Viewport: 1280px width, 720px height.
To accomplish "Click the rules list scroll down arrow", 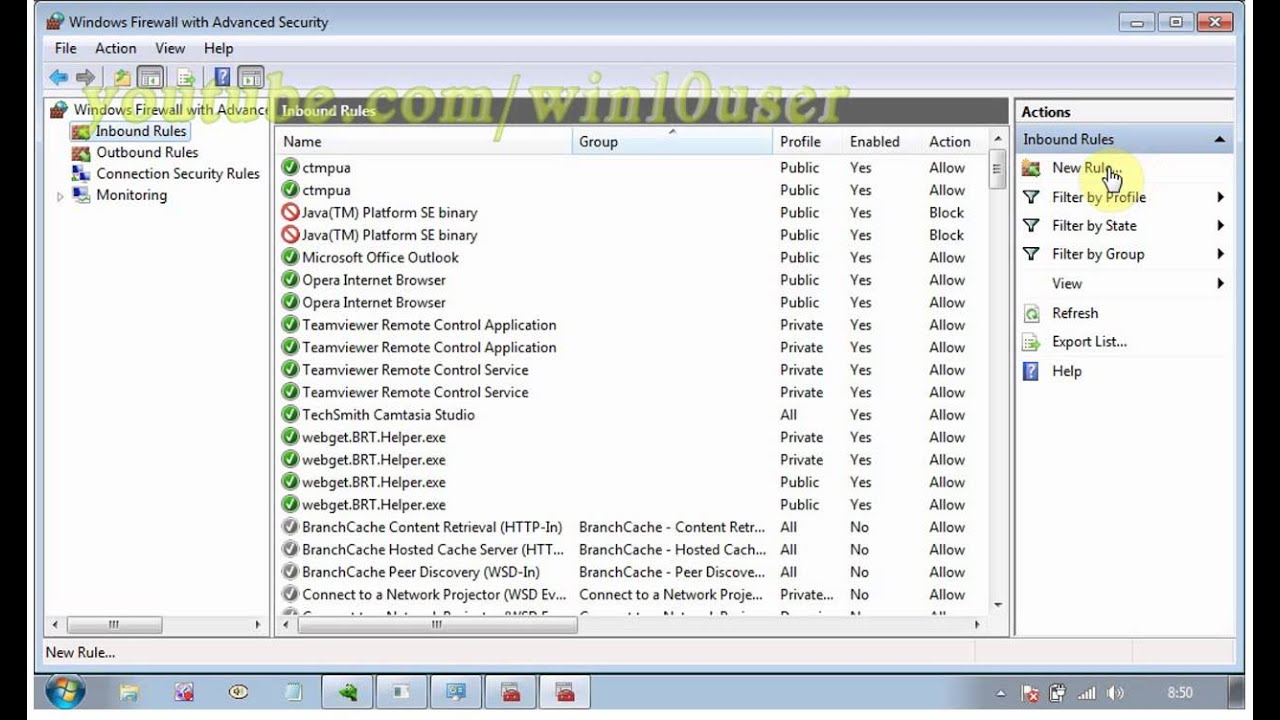I will click(997, 605).
